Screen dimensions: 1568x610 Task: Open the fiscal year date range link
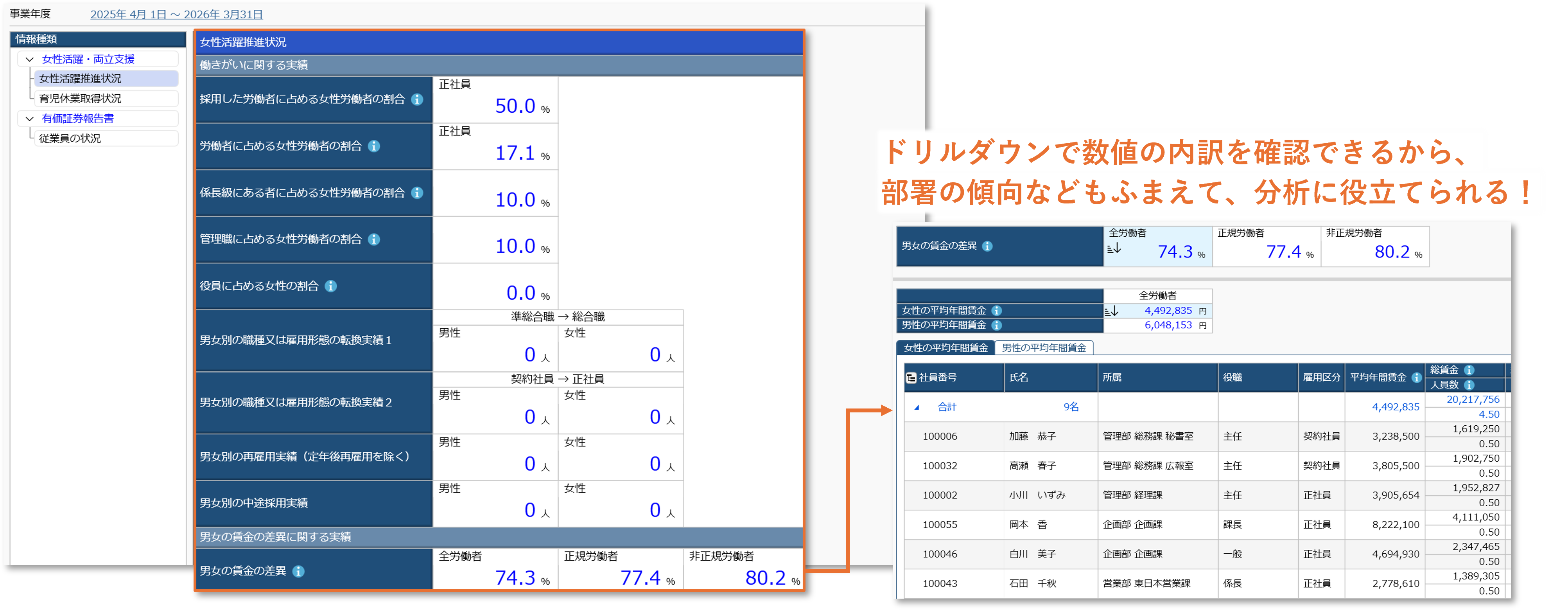click(x=176, y=14)
